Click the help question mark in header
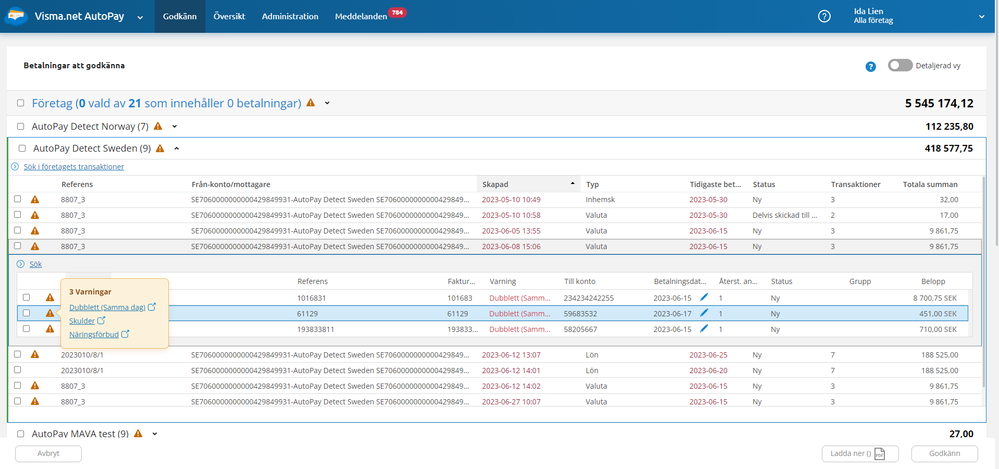Viewport: 999px width, 469px height. click(824, 16)
